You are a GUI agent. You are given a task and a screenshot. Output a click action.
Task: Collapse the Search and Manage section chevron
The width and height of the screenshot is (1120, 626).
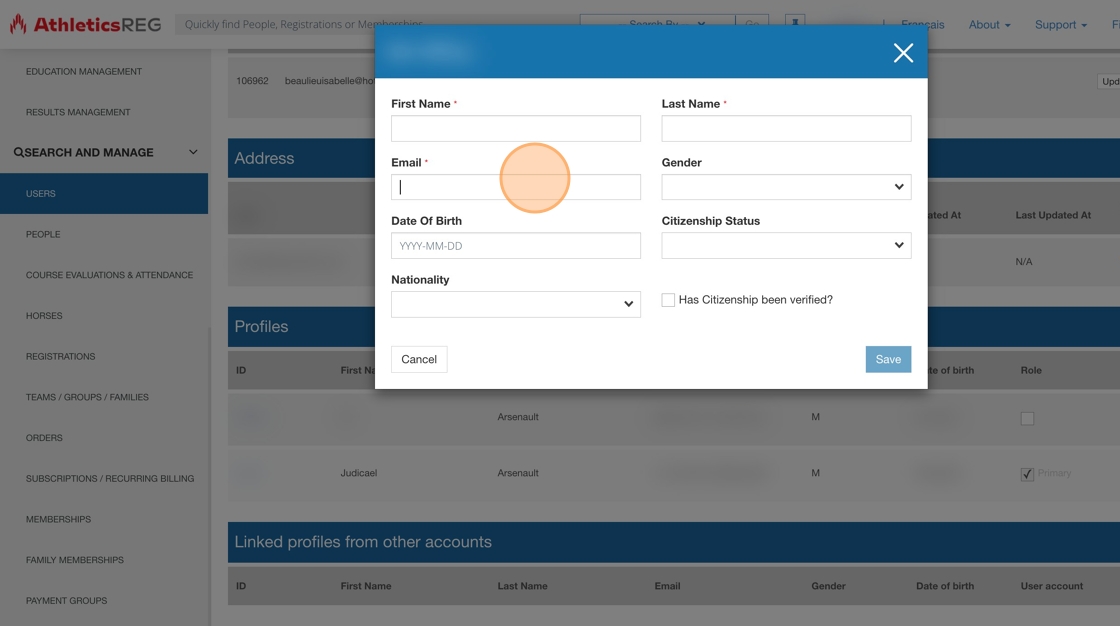(x=193, y=153)
